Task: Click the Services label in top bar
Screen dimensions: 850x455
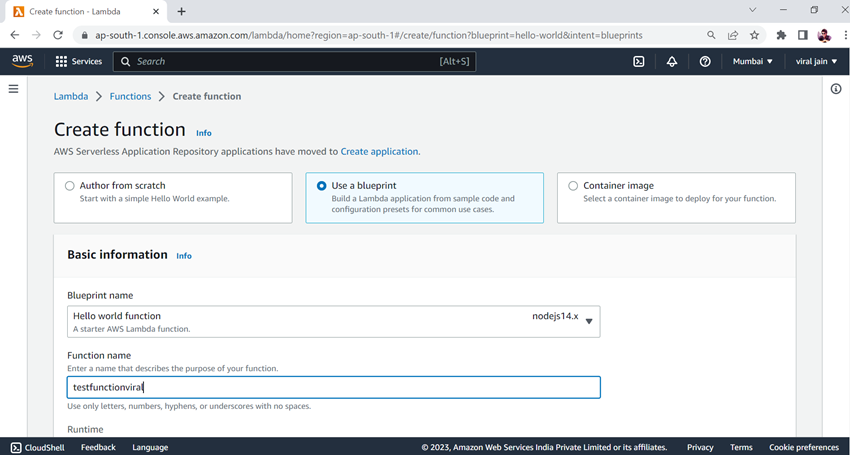Action: coord(87,61)
